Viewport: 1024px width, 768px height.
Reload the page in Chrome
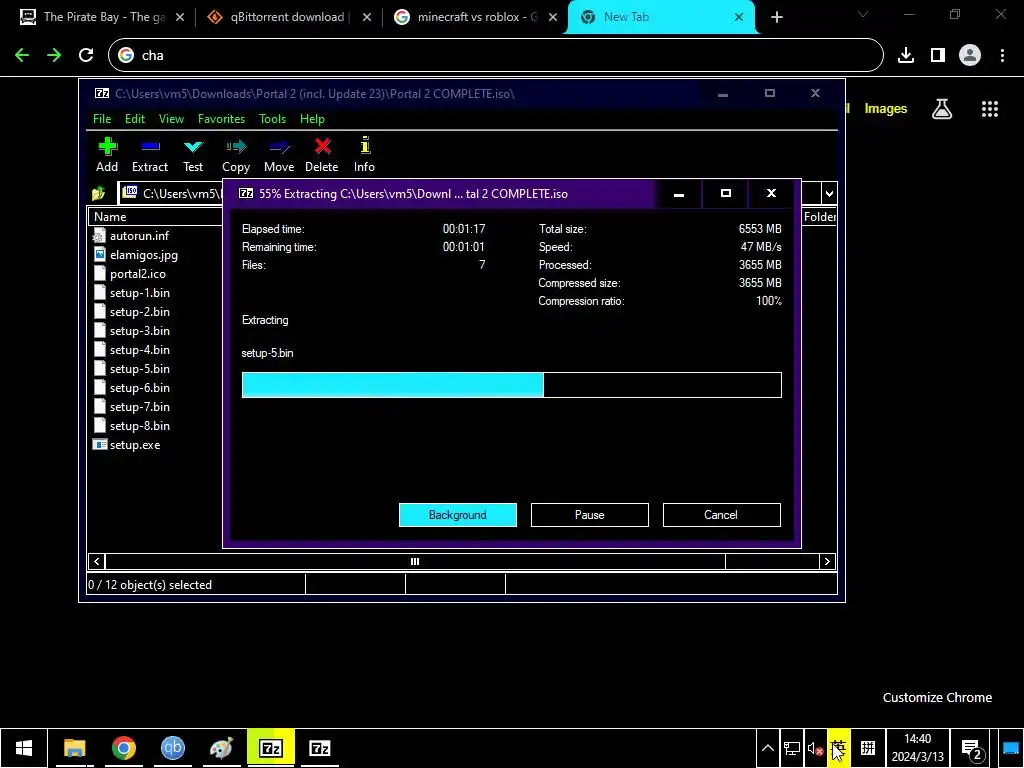click(86, 56)
